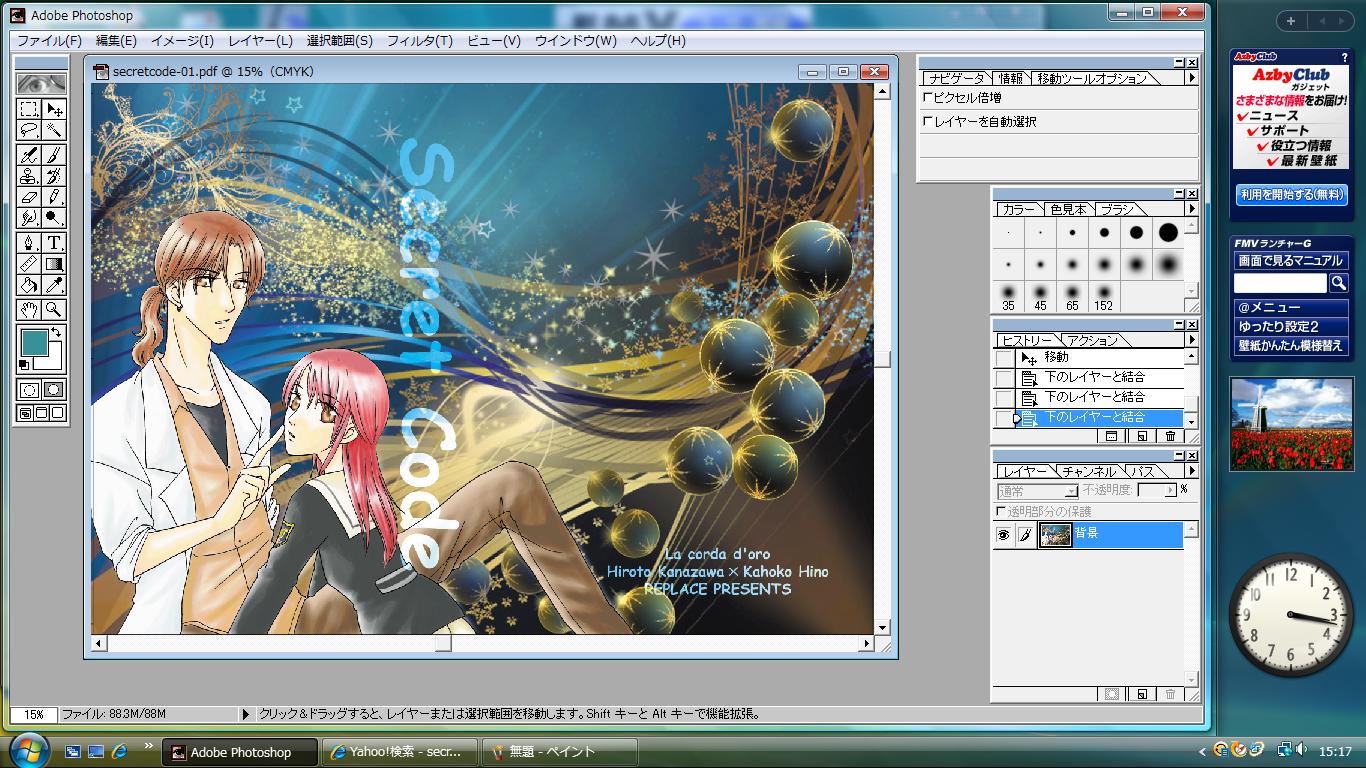Open the Layers palette flyout menu arrow
1366x768 pixels.
[x=1191, y=471]
